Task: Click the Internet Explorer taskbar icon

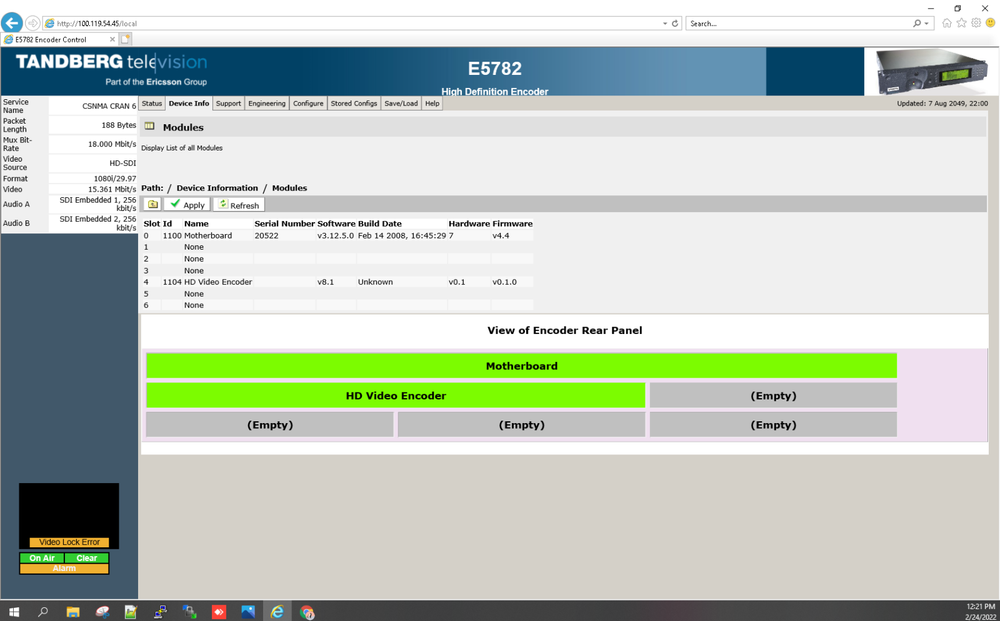Action: point(277,612)
